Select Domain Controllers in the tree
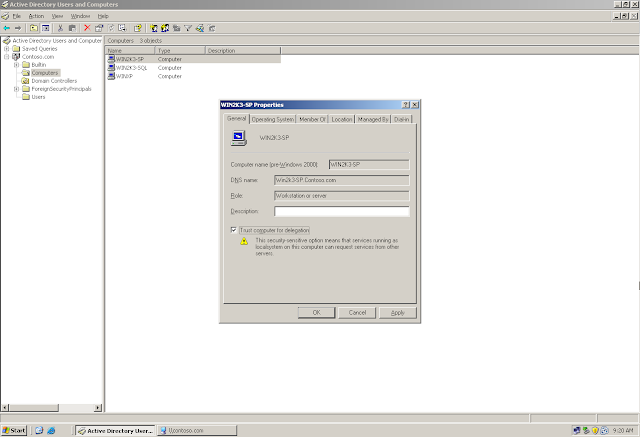The width and height of the screenshot is (640, 437). click(x=54, y=81)
